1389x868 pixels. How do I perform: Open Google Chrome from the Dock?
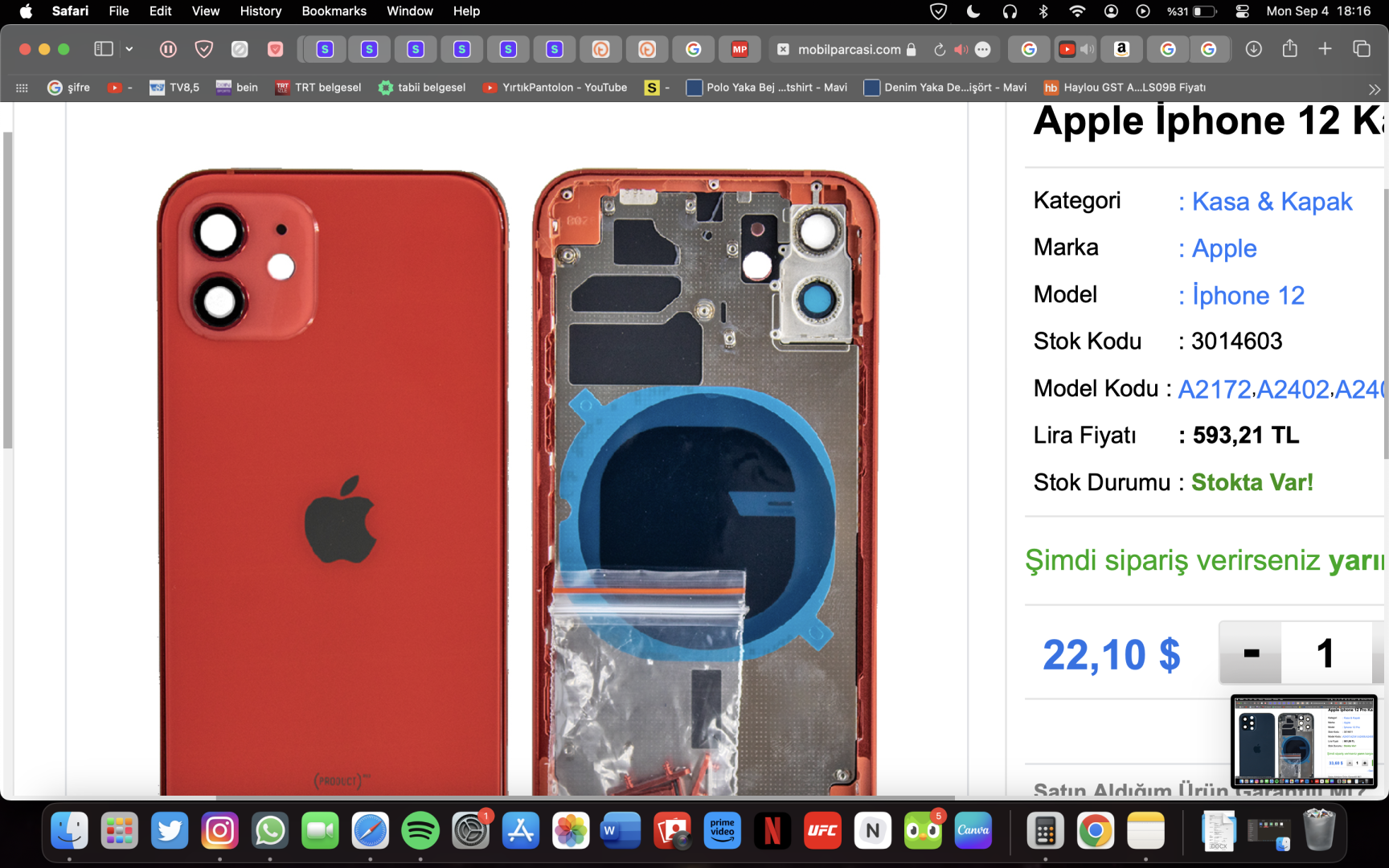1096,830
